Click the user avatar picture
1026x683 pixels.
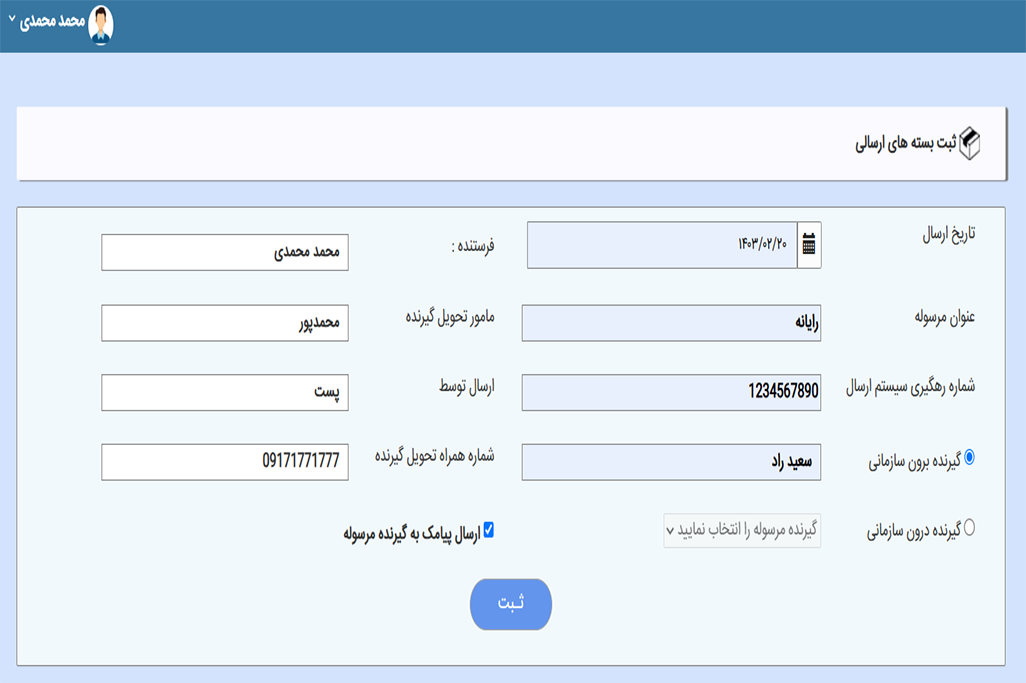pyautogui.click(x=101, y=24)
